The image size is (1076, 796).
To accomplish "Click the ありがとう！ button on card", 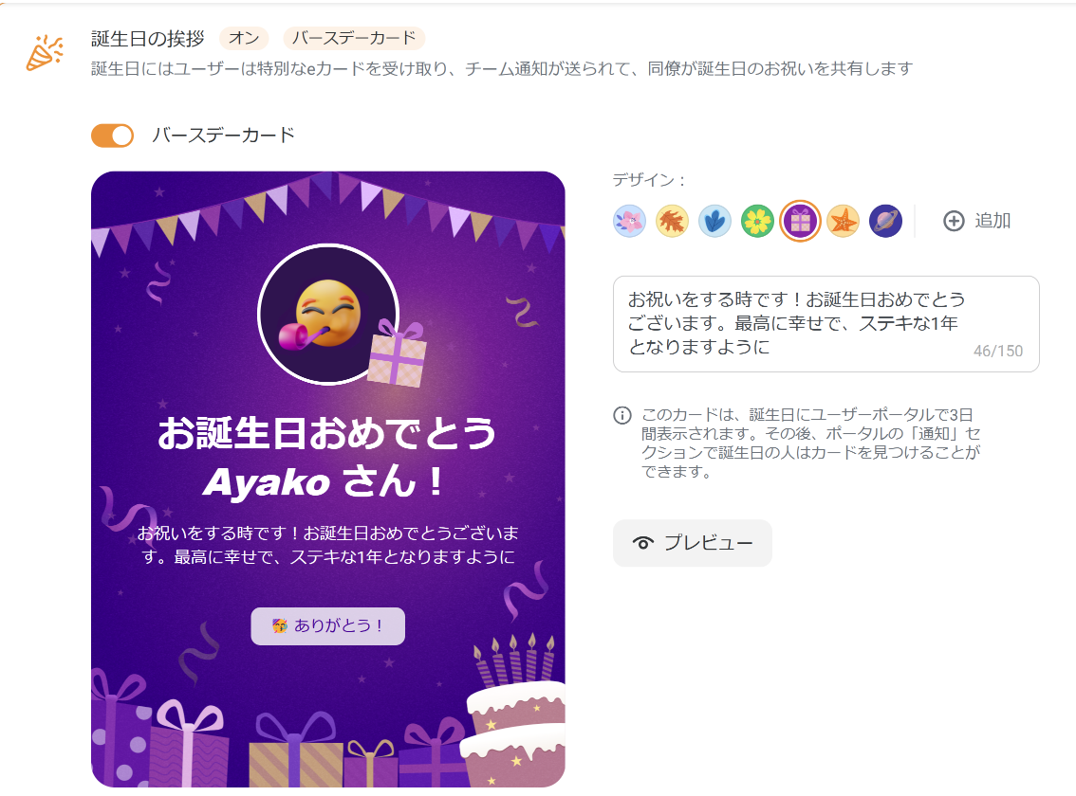I will click(328, 626).
